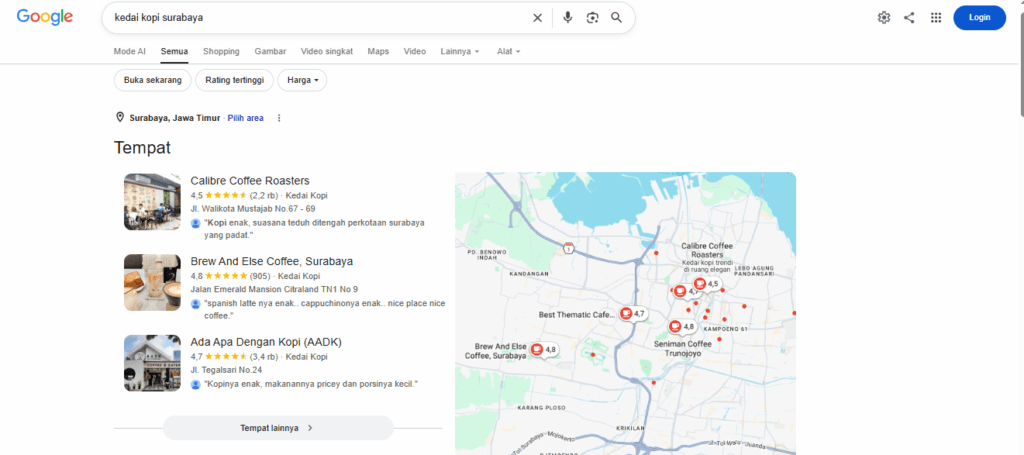
Task: Expand the Lainnya menu
Action: coord(460,52)
